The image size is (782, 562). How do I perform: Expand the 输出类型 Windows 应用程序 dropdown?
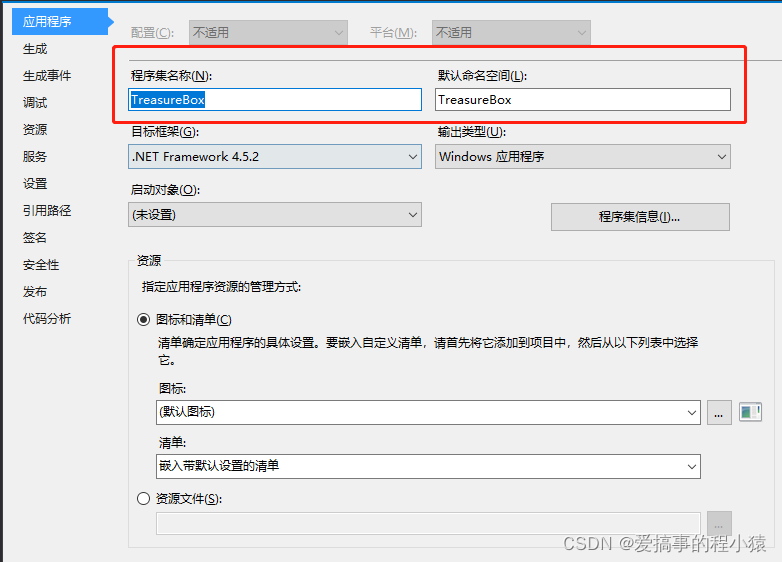tap(583, 157)
